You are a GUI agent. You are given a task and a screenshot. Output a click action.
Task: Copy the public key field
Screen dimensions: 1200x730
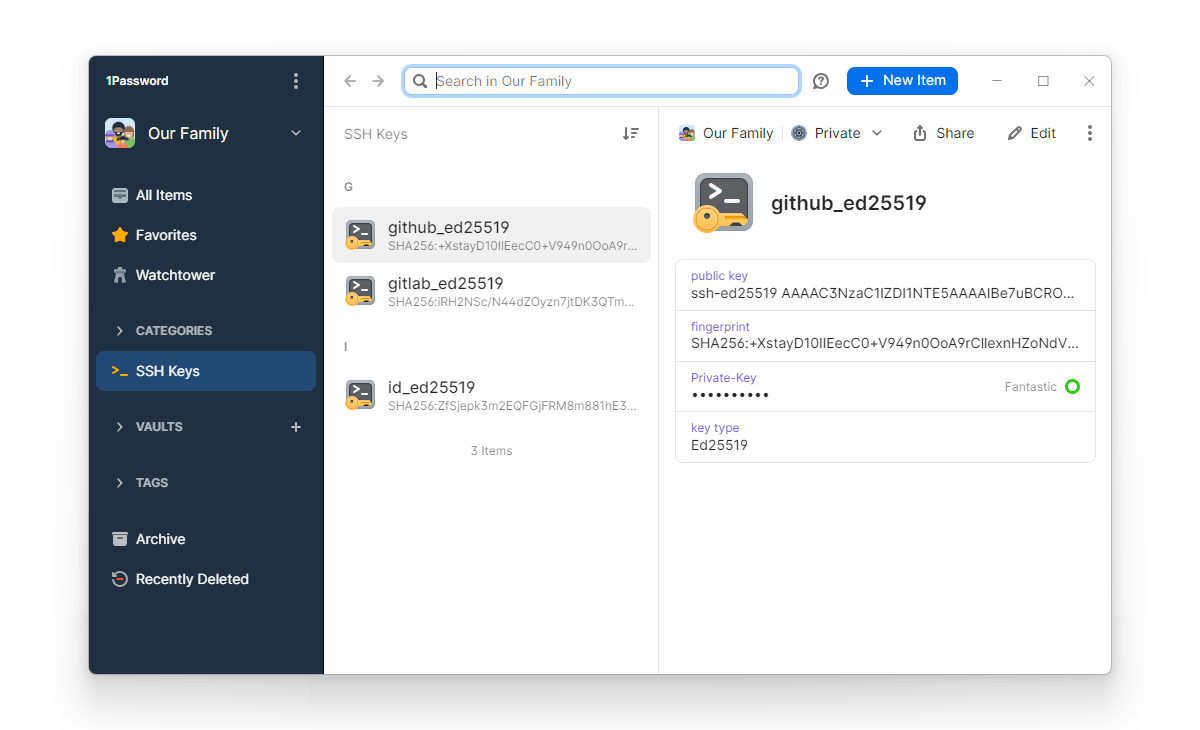click(x=885, y=285)
